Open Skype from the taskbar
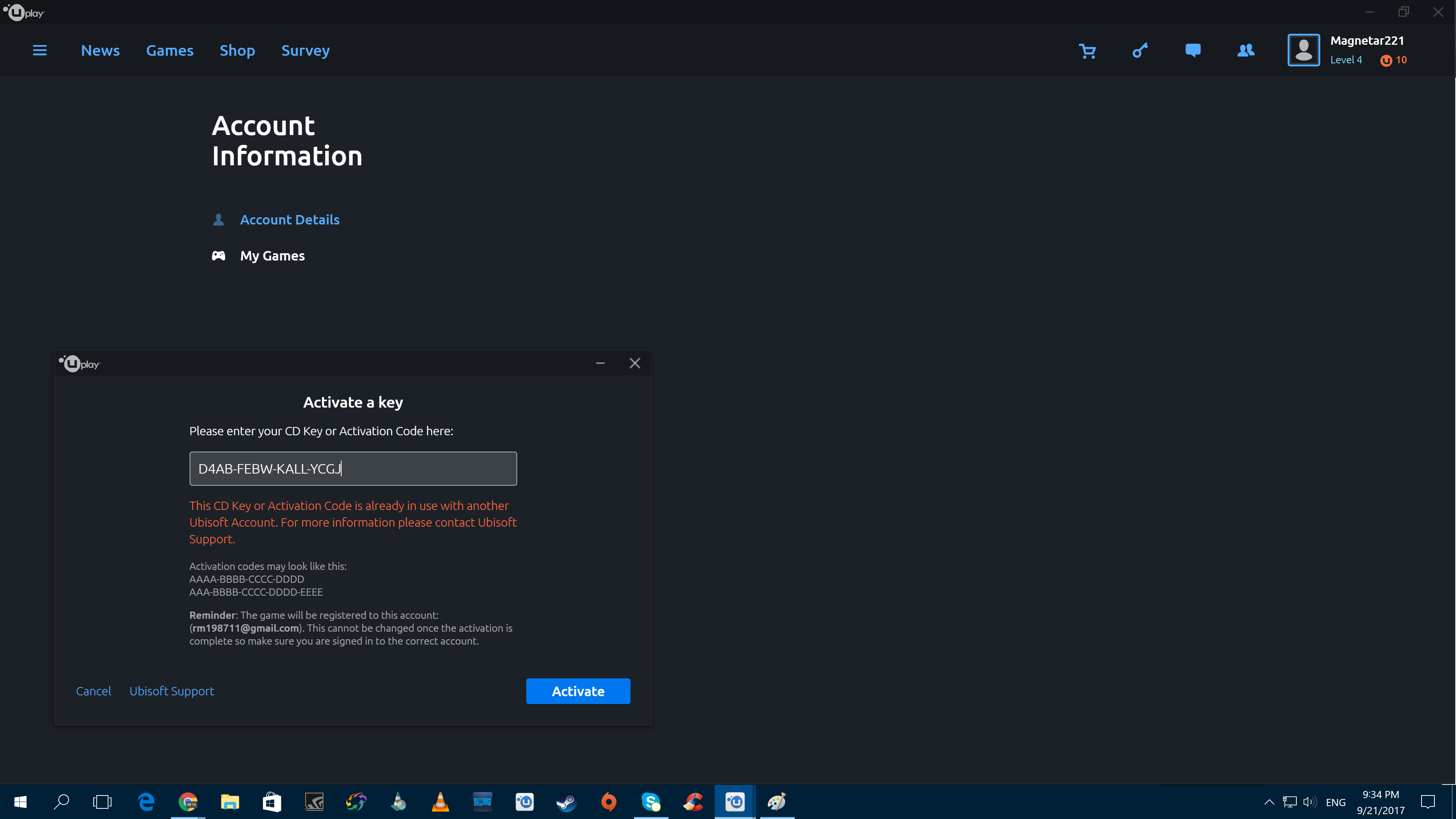Viewport: 1456px width, 819px height. [x=651, y=802]
